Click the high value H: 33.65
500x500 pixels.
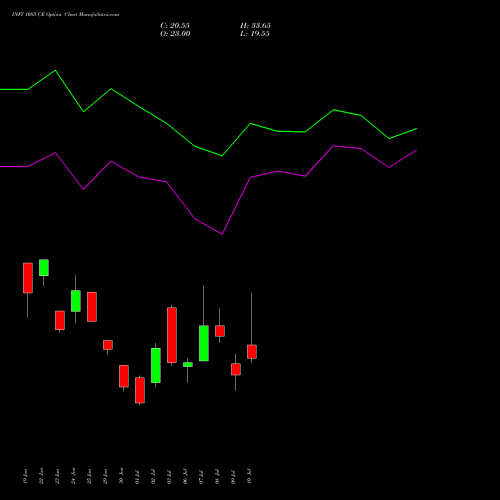click(x=255, y=26)
